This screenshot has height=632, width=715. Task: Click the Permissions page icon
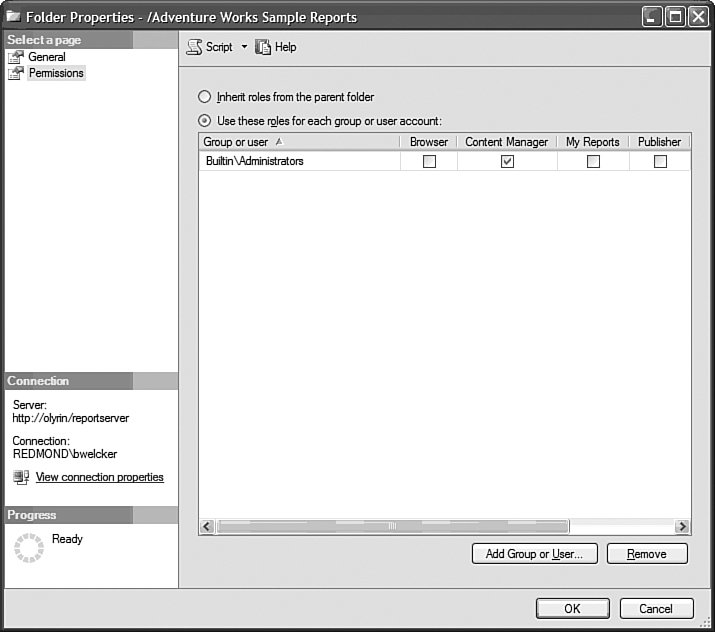[16, 73]
